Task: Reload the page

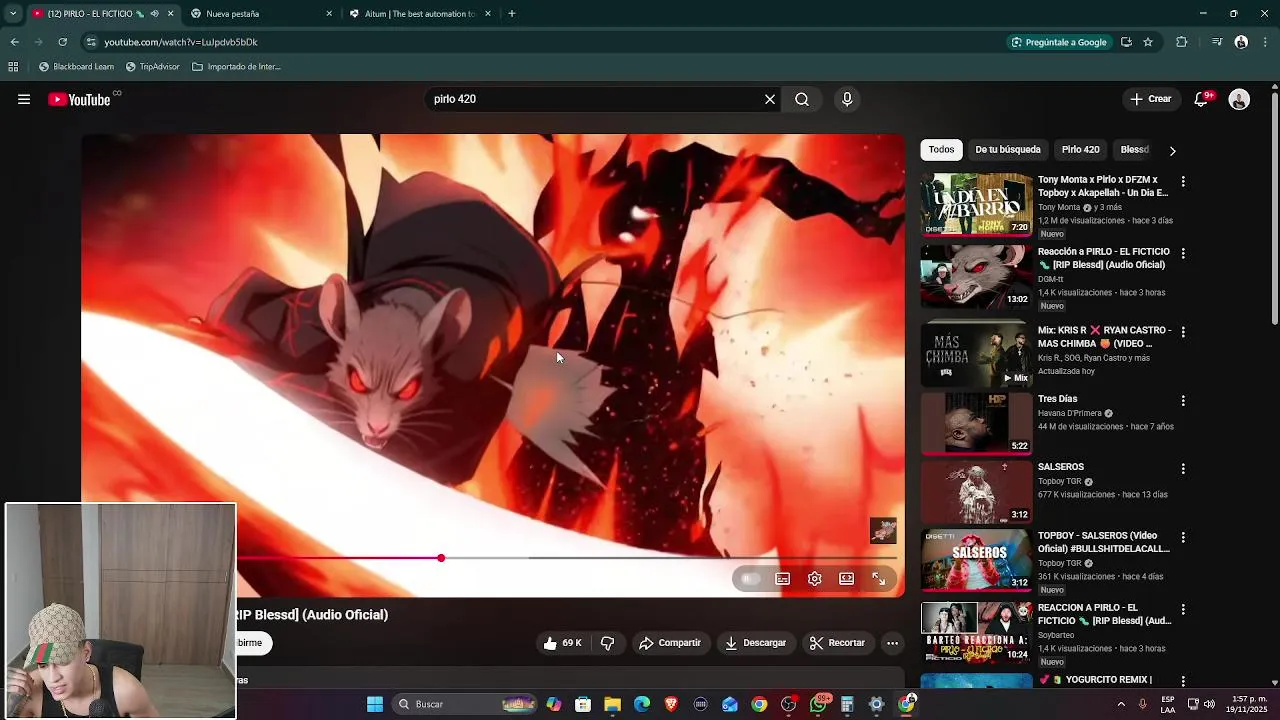Action: 62,42
